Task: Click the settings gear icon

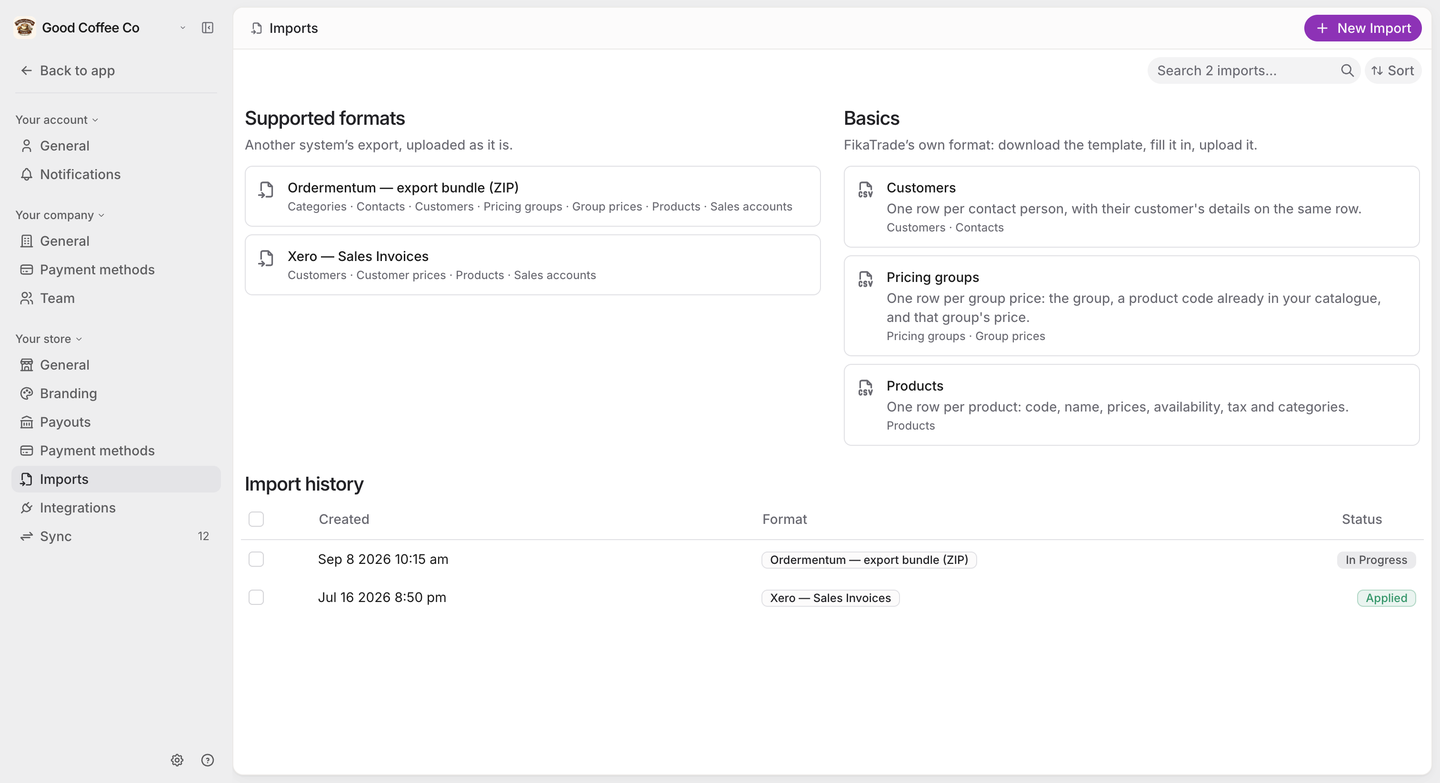Action: click(177, 760)
